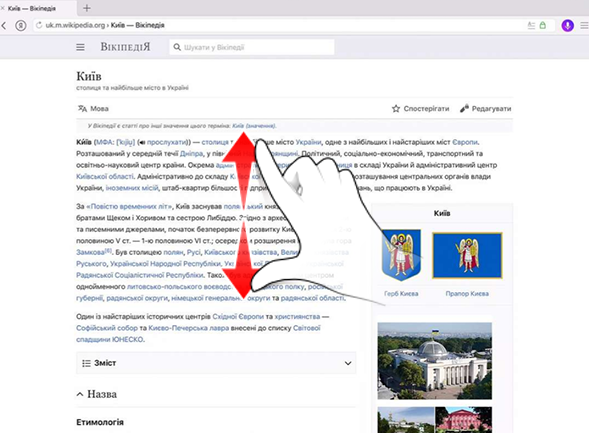Open the Герб Києва coat of arms image
This screenshot has width=589, height=433.
401,255
